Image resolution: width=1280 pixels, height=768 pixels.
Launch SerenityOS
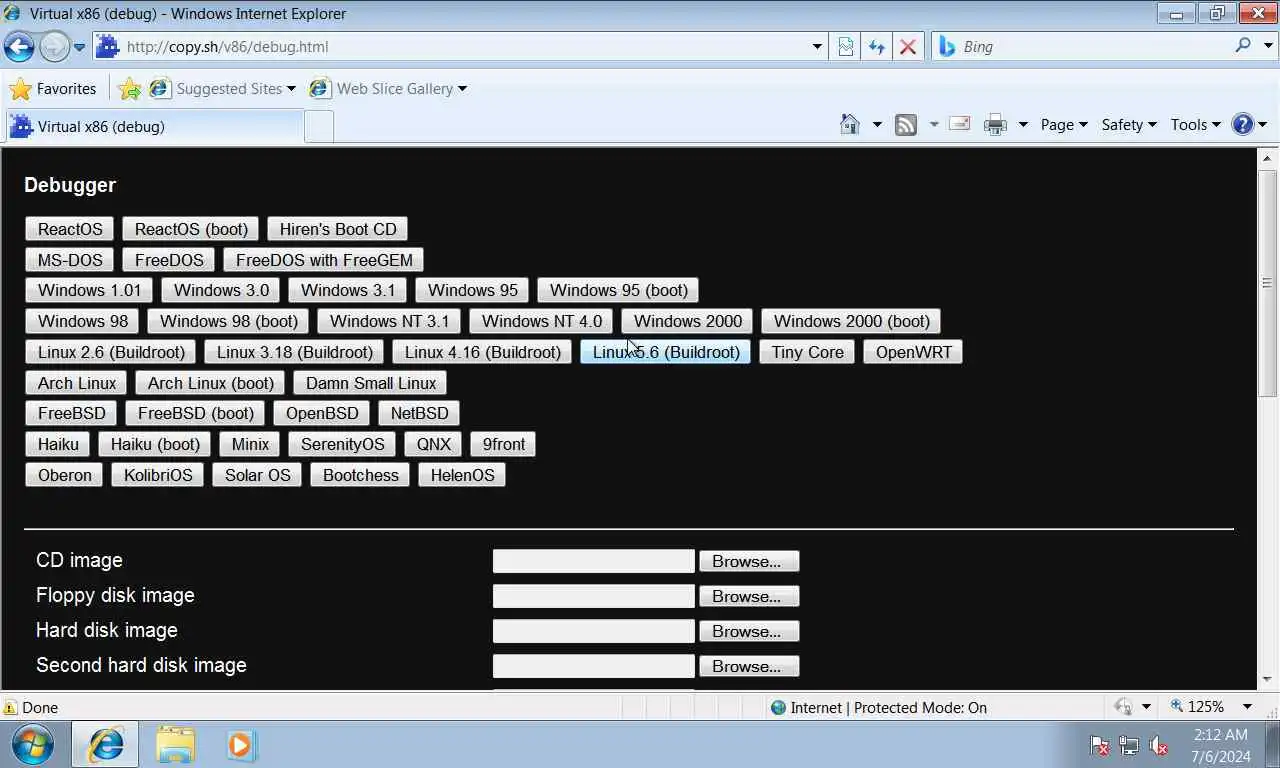(343, 444)
